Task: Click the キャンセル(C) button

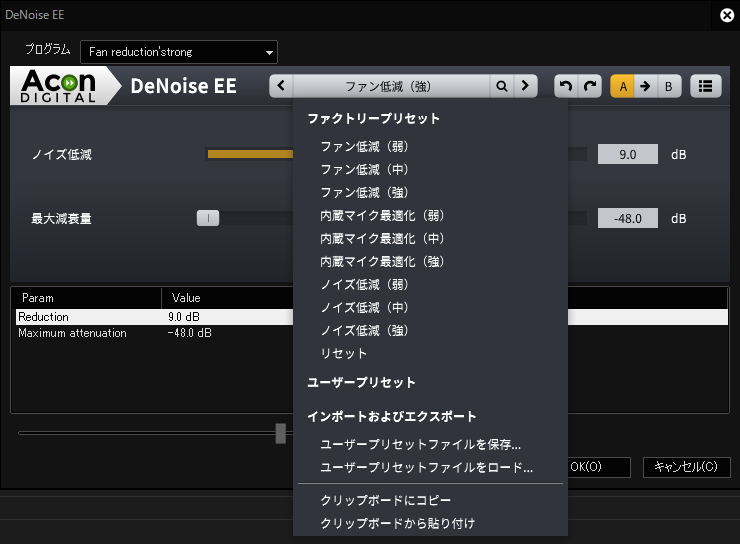Action: pos(686,467)
